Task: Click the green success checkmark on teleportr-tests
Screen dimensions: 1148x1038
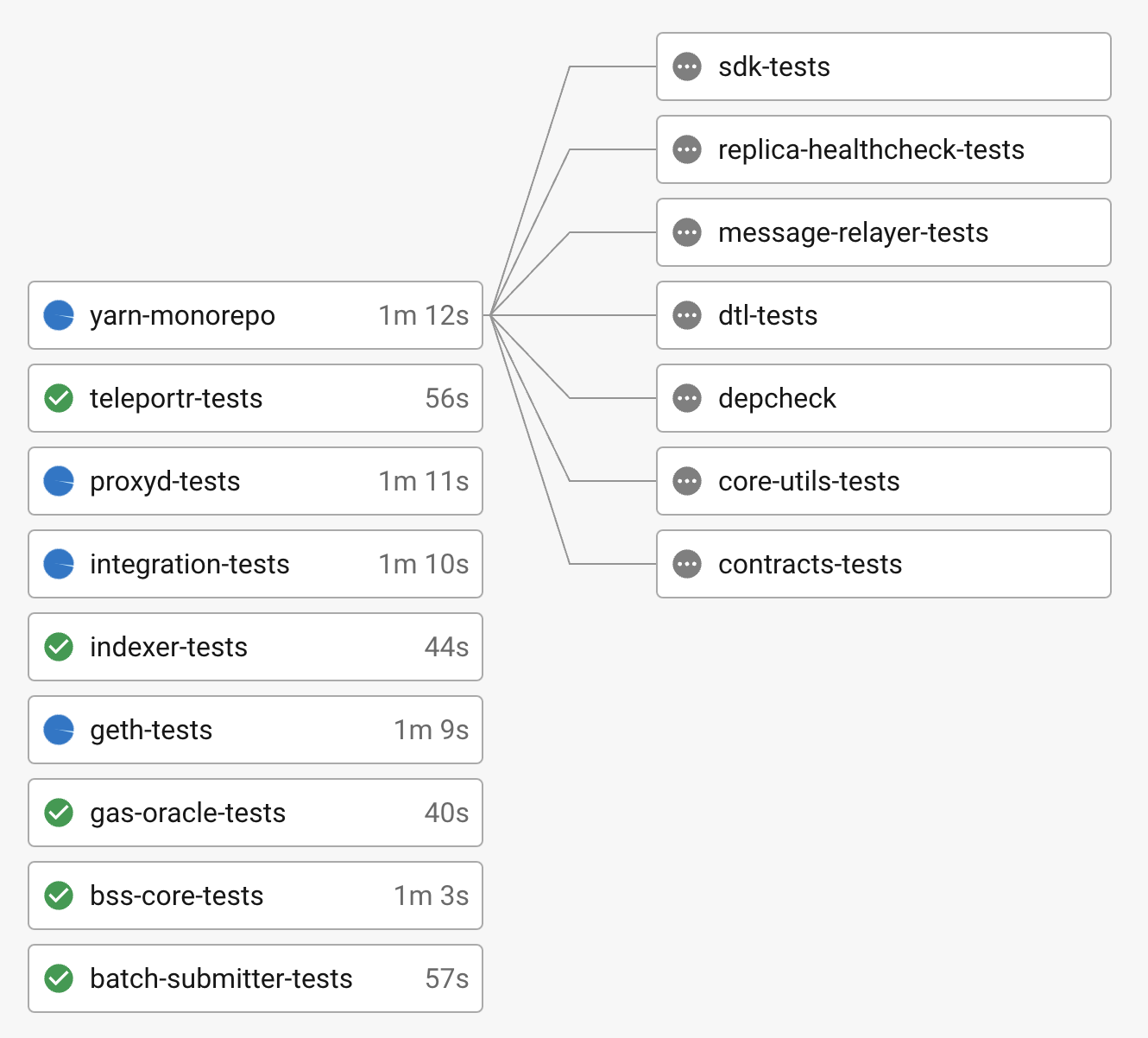Action: [x=59, y=398]
